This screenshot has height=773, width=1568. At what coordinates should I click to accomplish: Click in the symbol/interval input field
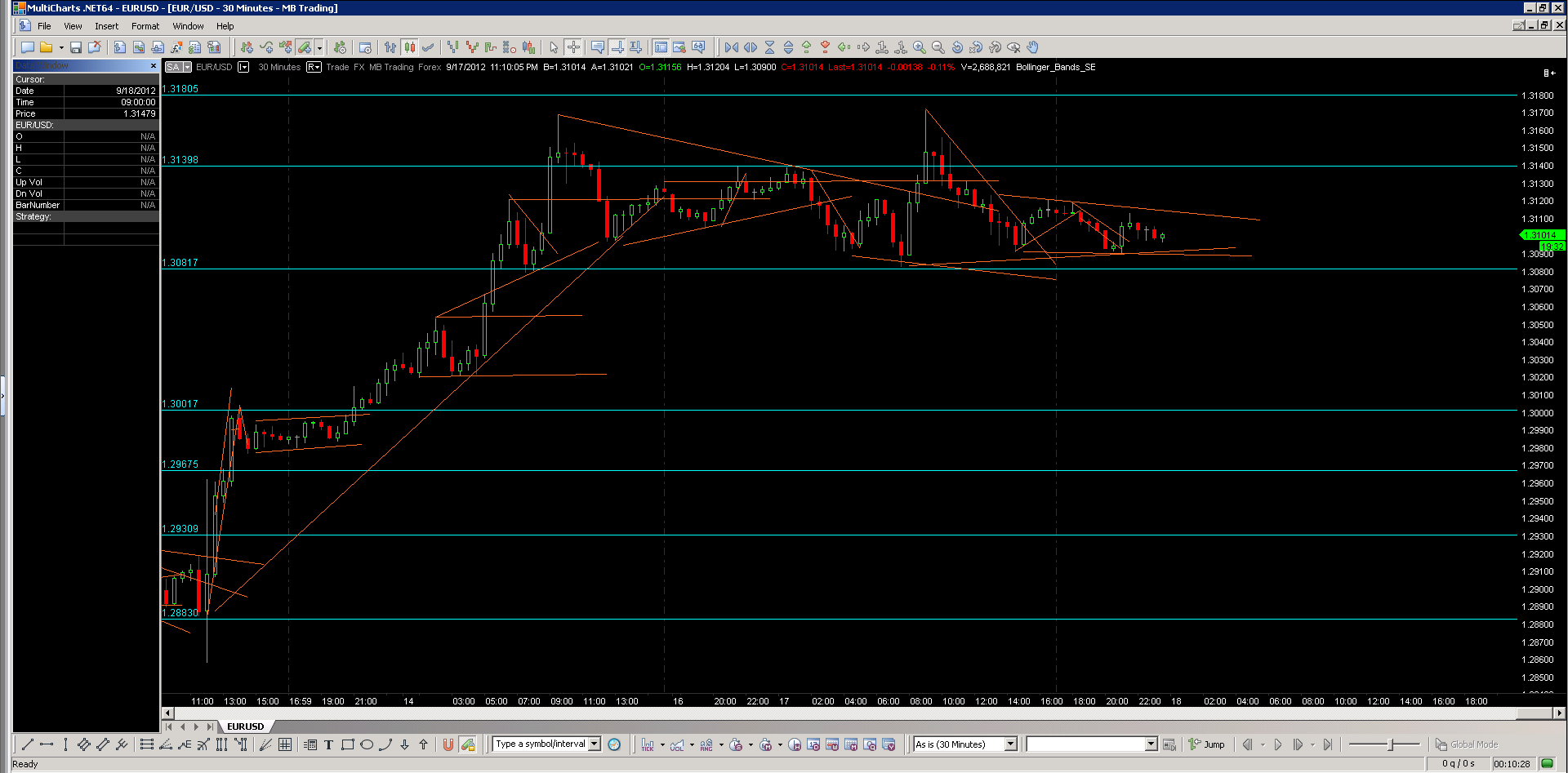(x=541, y=744)
